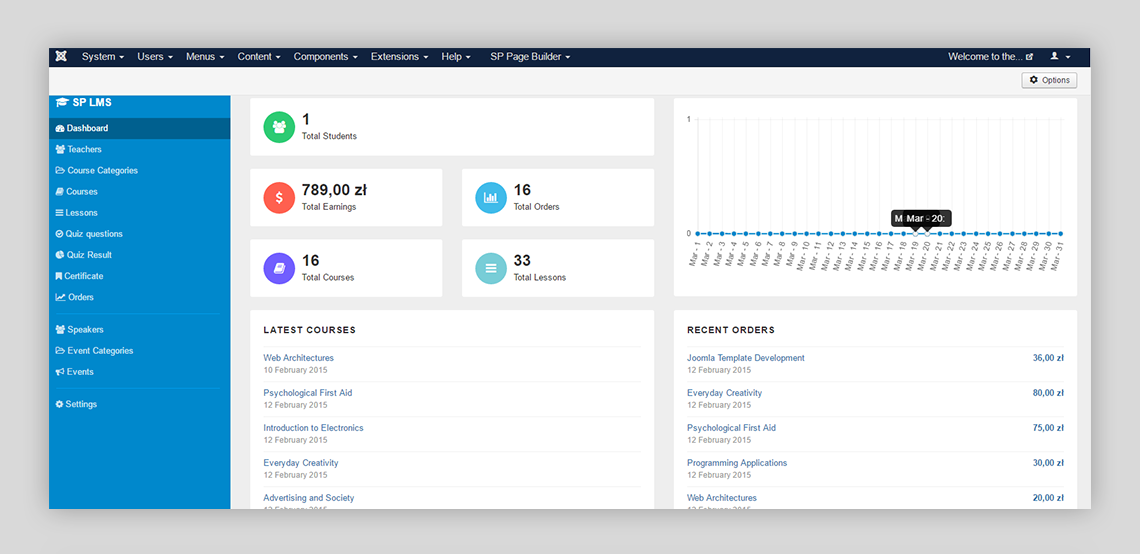Viewport: 1140px width, 554px height.
Task: Click the blue Total Orders chart icon
Action: (x=491, y=198)
